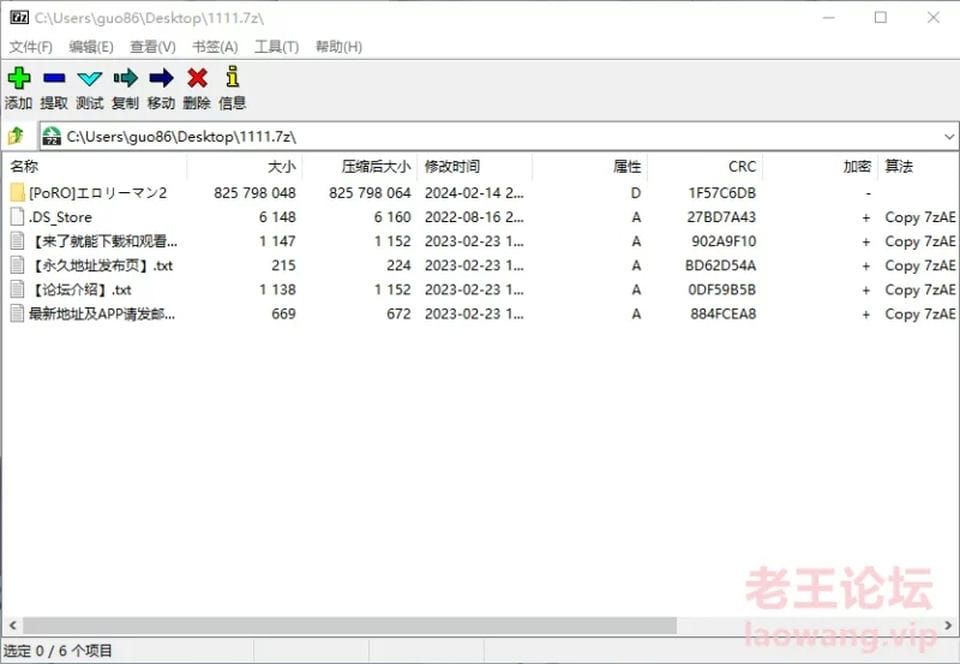This screenshot has width=960, height=664.
Task: Click the date 2024-02-14 cell
Action: (474, 193)
